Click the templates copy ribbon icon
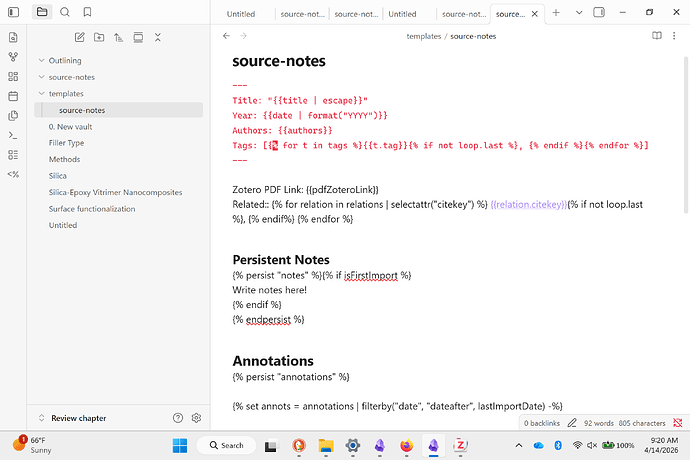The width and height of the screenshot is (690, 460). pyautogui.click(x=13, y=116)
